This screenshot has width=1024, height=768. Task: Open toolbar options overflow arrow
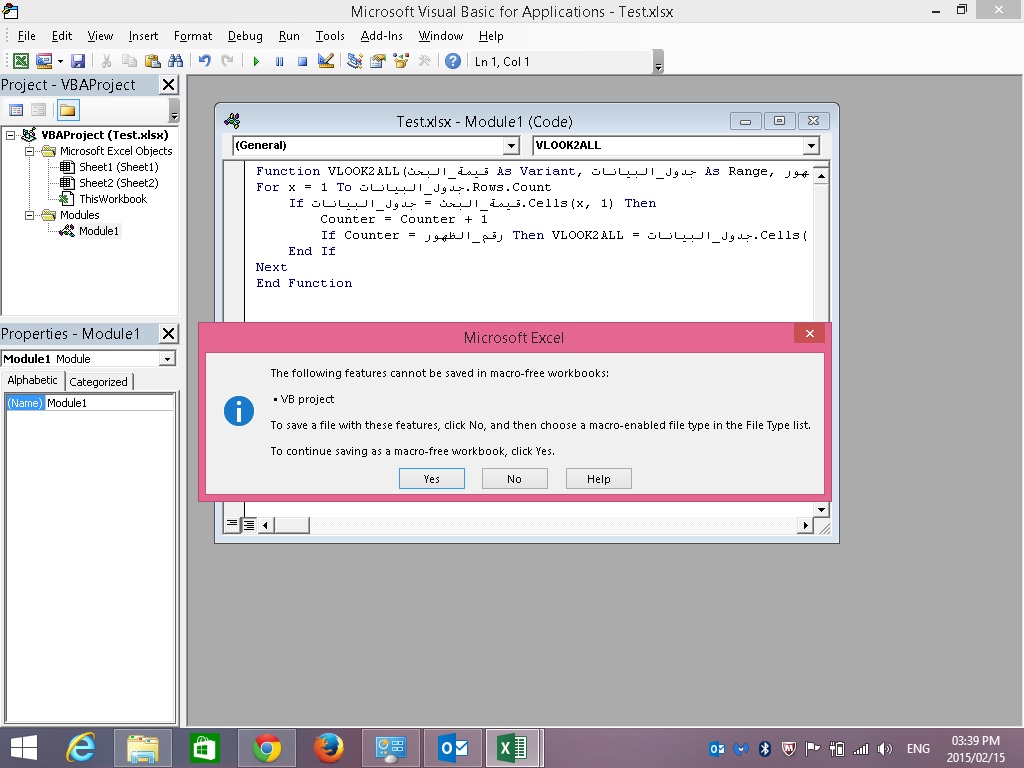(658, 62)
